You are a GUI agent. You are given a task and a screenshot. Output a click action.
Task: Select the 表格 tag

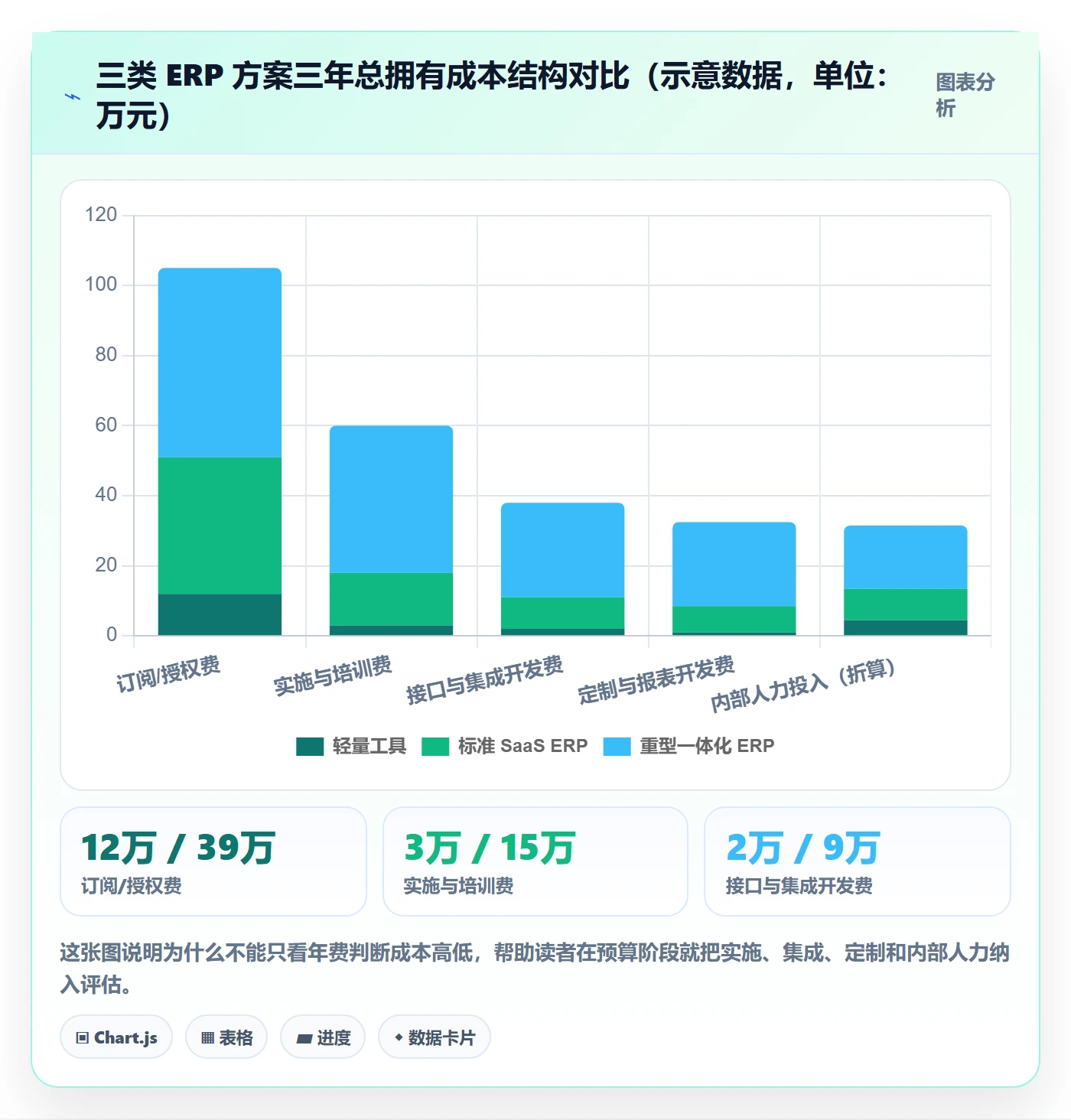(226, 1037)
